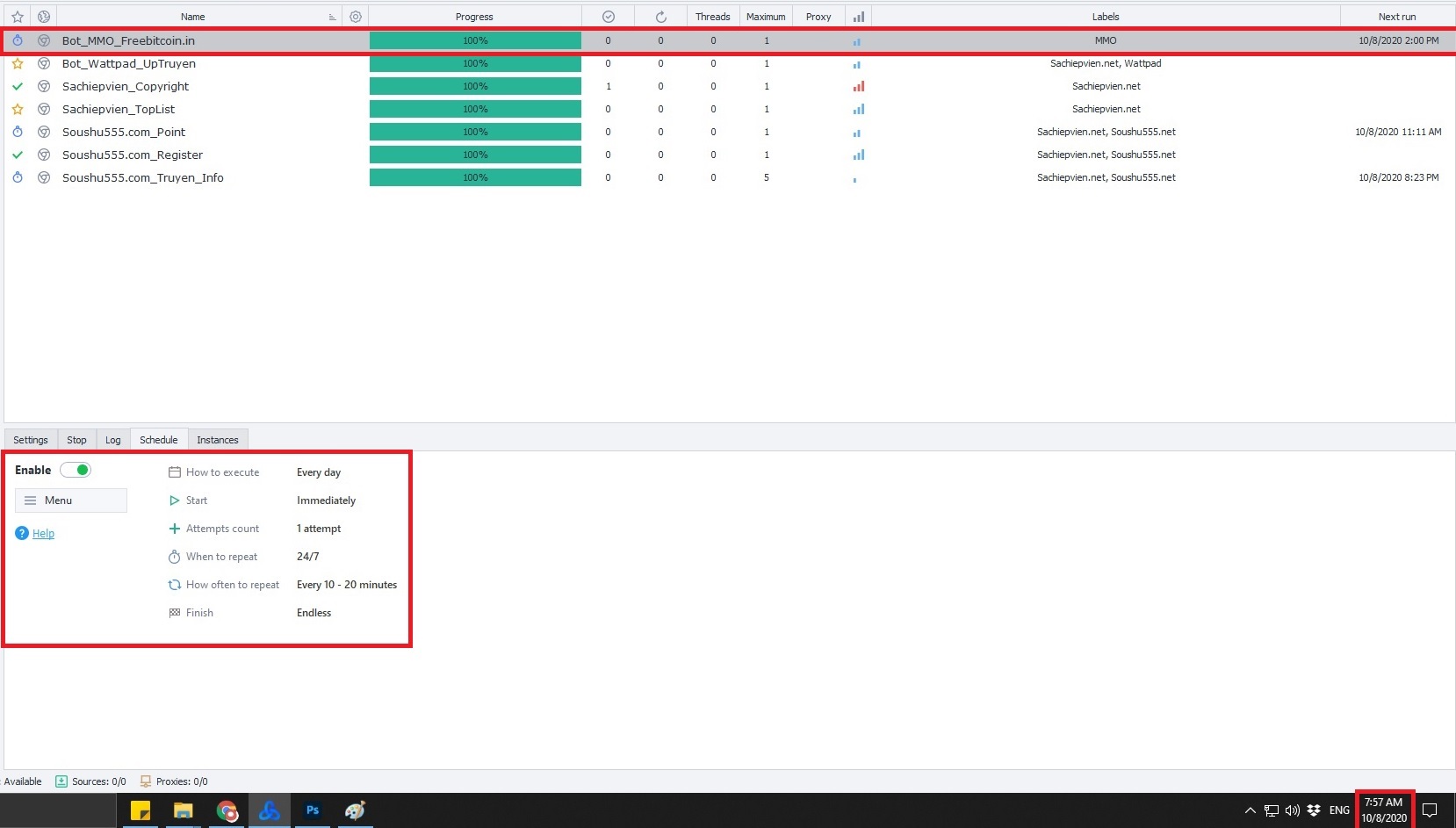Change the Attempts count value 1 attempt

coord(319,529)
